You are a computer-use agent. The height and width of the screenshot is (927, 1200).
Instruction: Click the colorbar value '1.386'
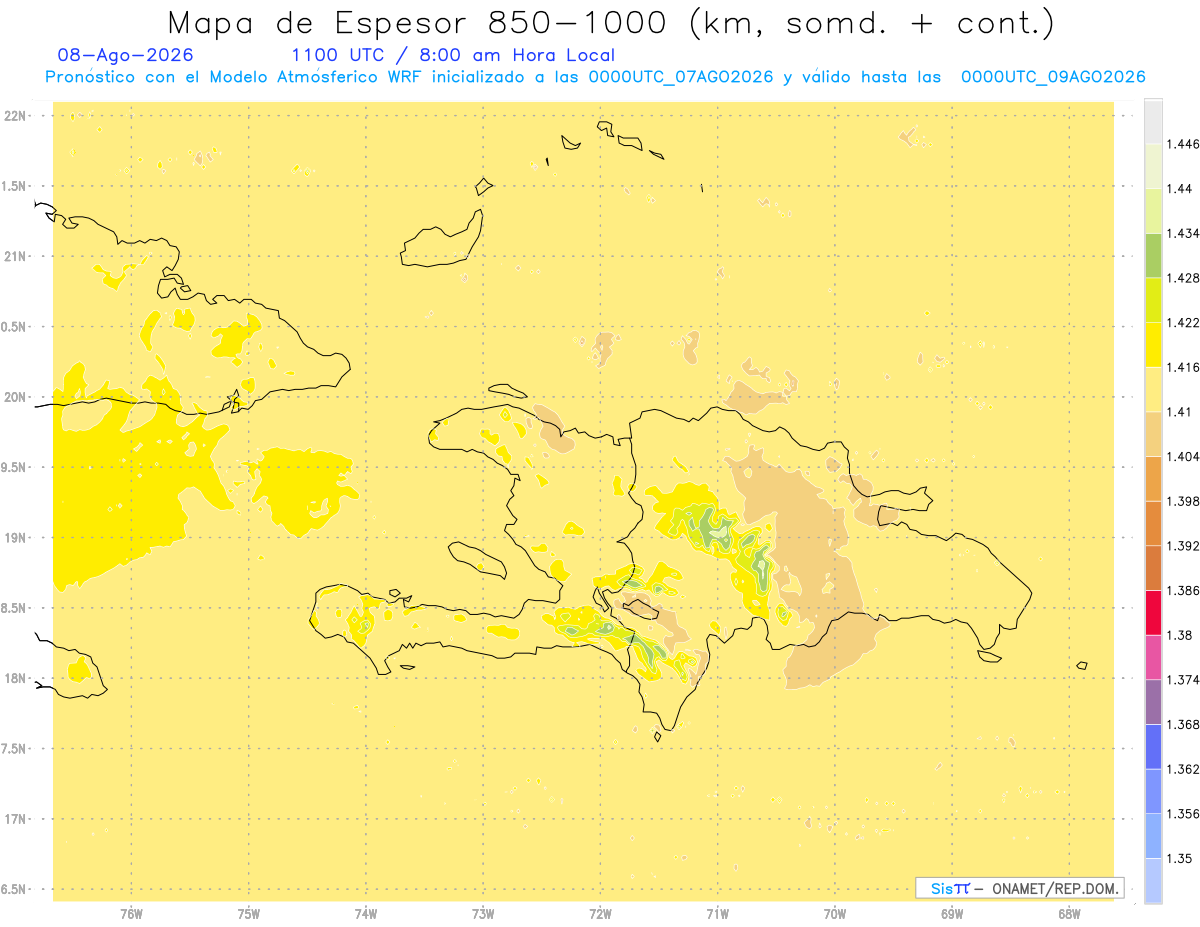1183,590
